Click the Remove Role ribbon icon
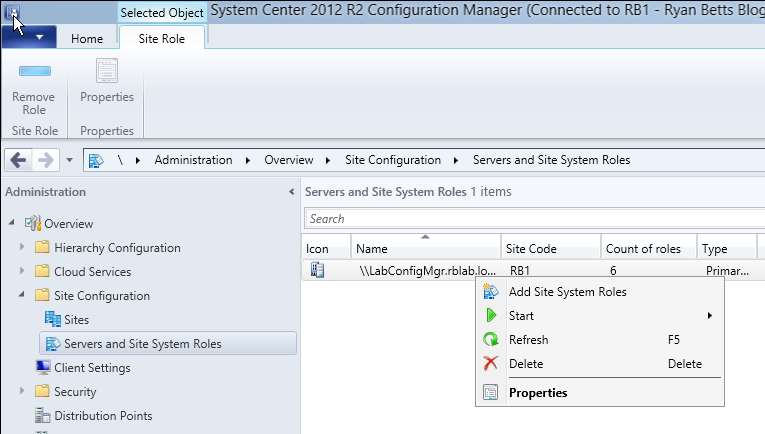This screenshot has height=434, width=765. click(34, 71)
